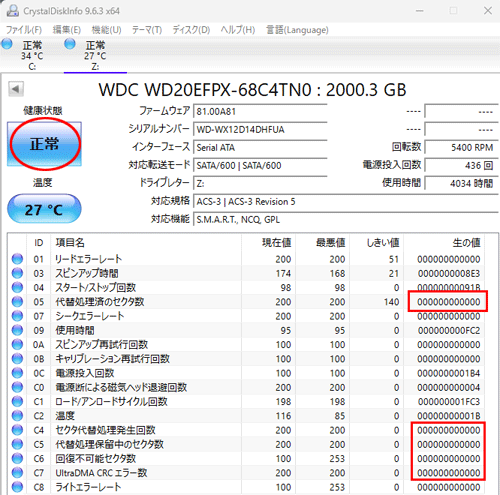Open the 機能(U) menu
Screen dimensions: 500x495
pos(106,30)
